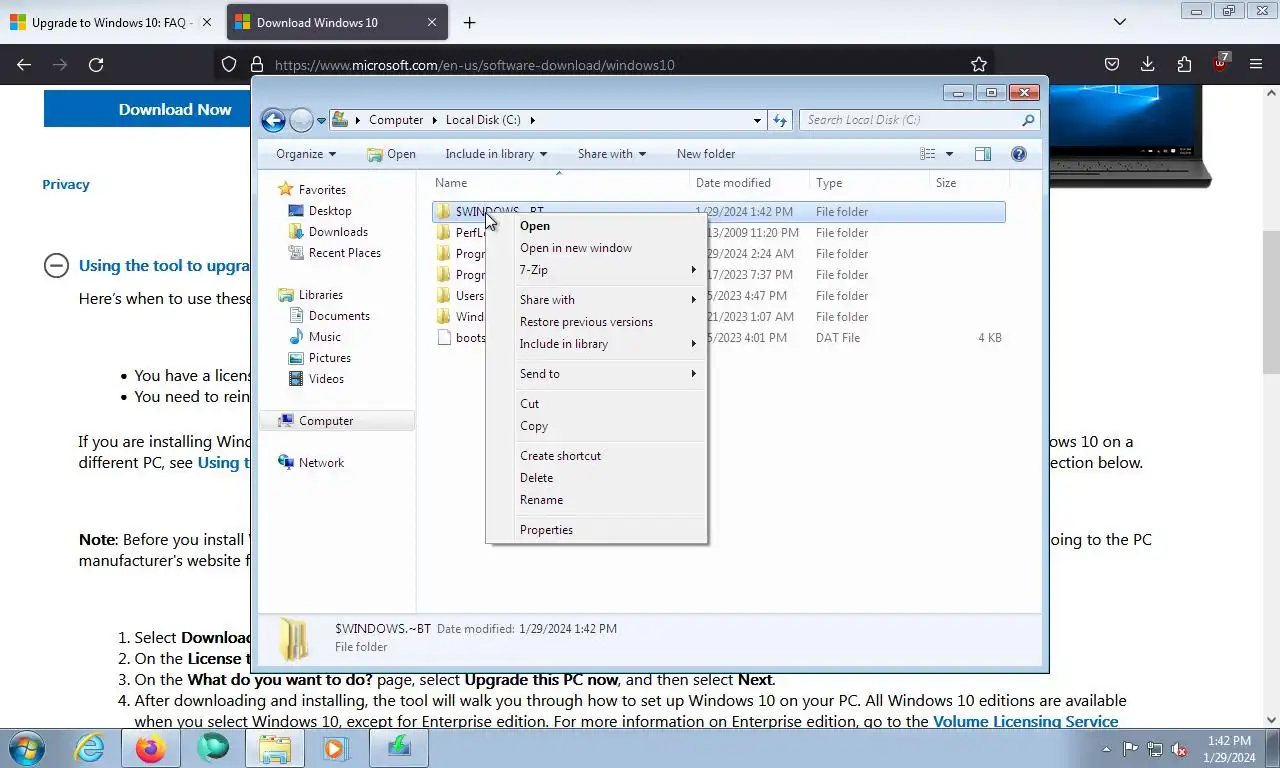The image size is (1280, 768).
Task: Sort by the Name column header
Action: 560,183
